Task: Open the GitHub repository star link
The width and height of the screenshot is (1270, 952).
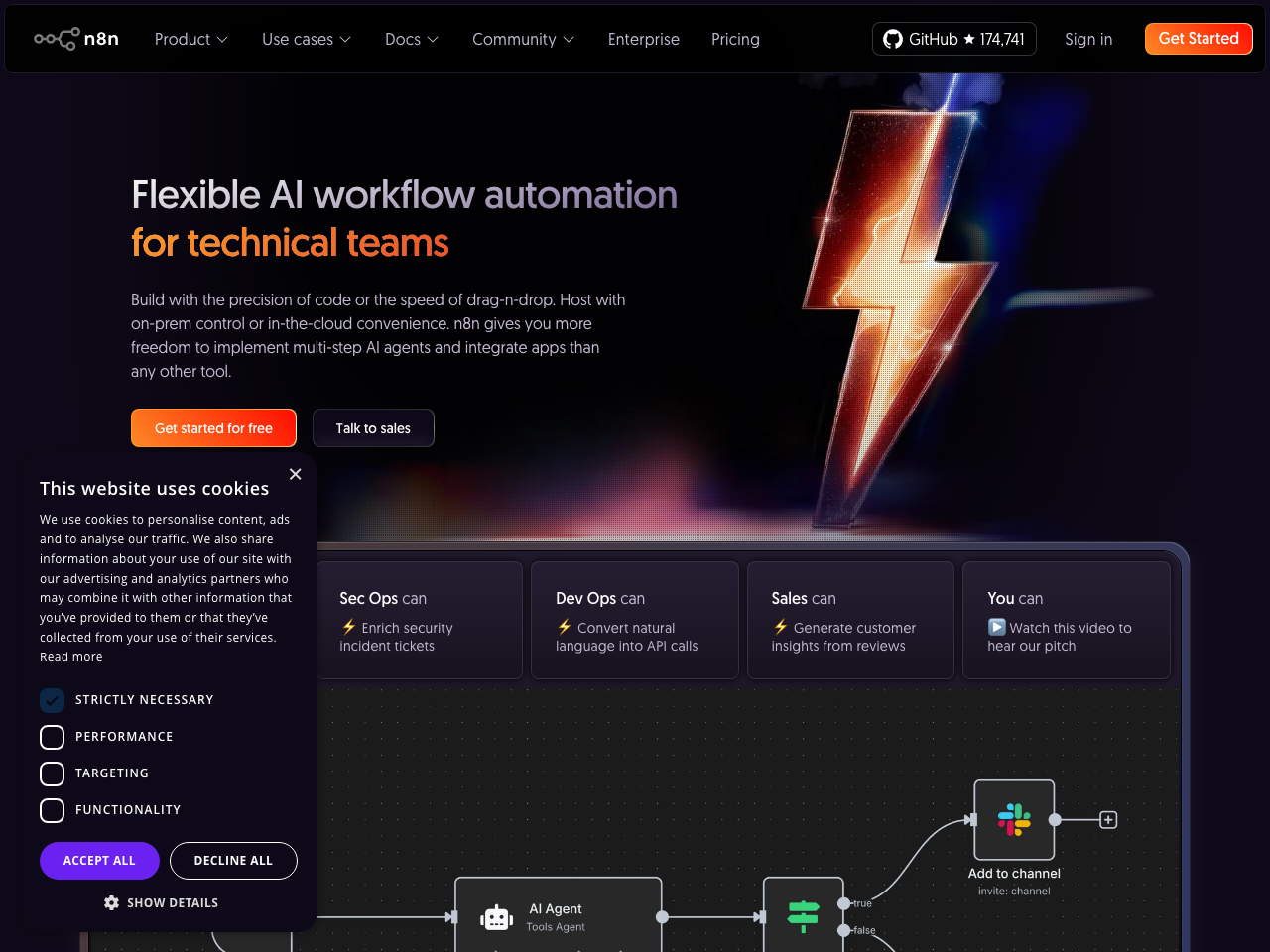Action: (953, 39)
